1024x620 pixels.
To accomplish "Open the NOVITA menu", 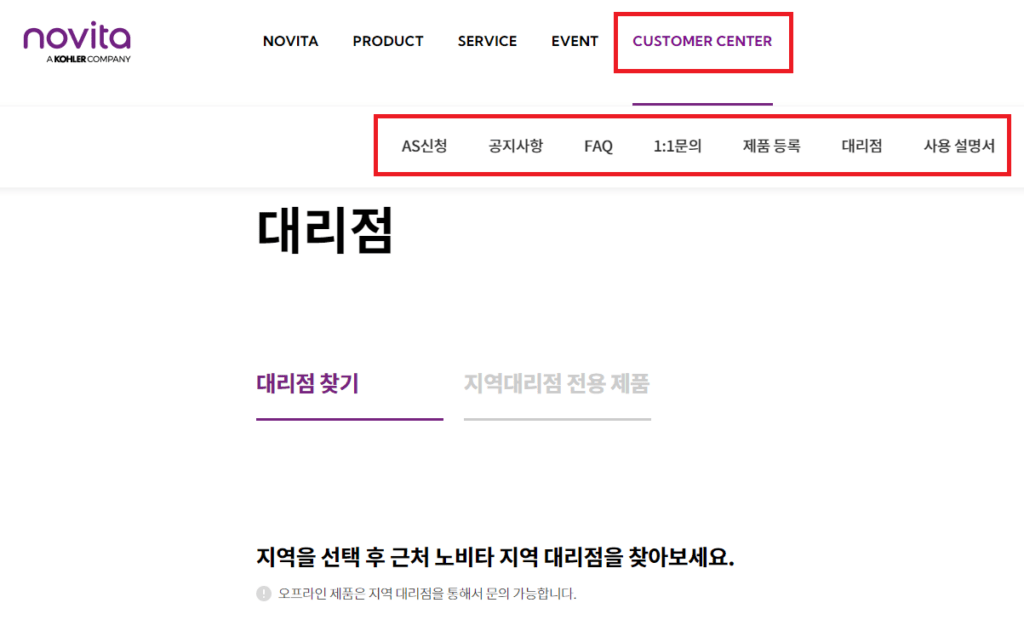I will 290,41.
